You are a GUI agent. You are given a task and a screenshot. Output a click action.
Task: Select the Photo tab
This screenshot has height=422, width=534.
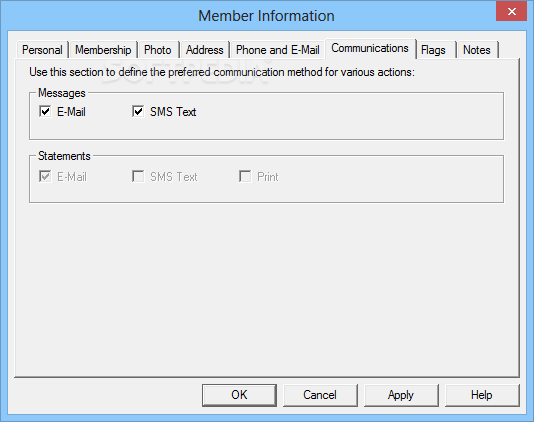pos(158,50)
